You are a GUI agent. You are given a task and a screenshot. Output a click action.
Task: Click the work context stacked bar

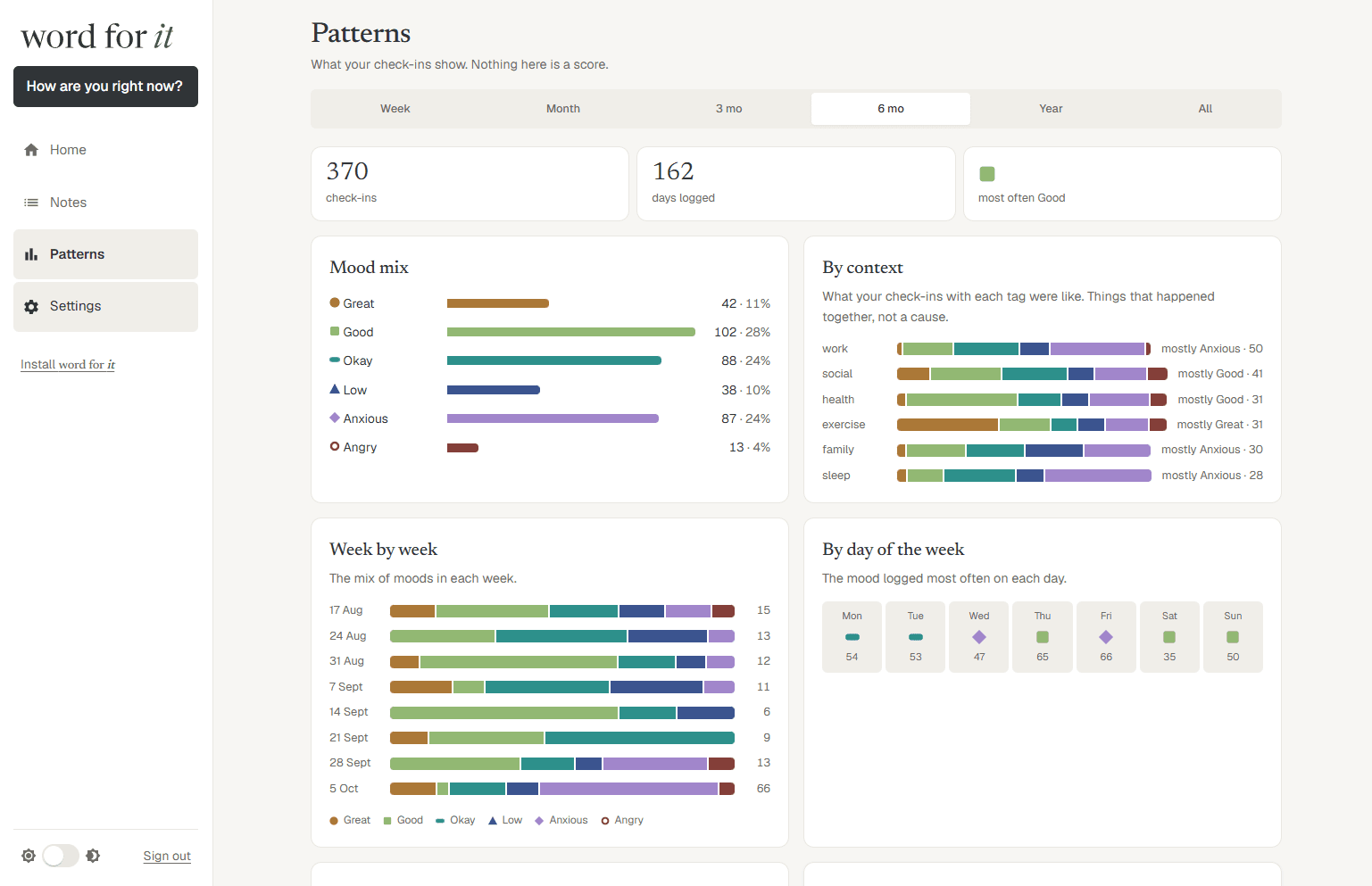click(x=1024, y=349)
